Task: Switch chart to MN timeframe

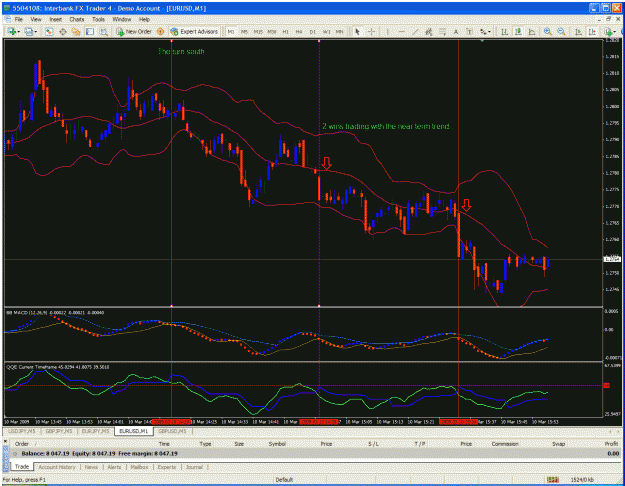Action: pos(339,31)
